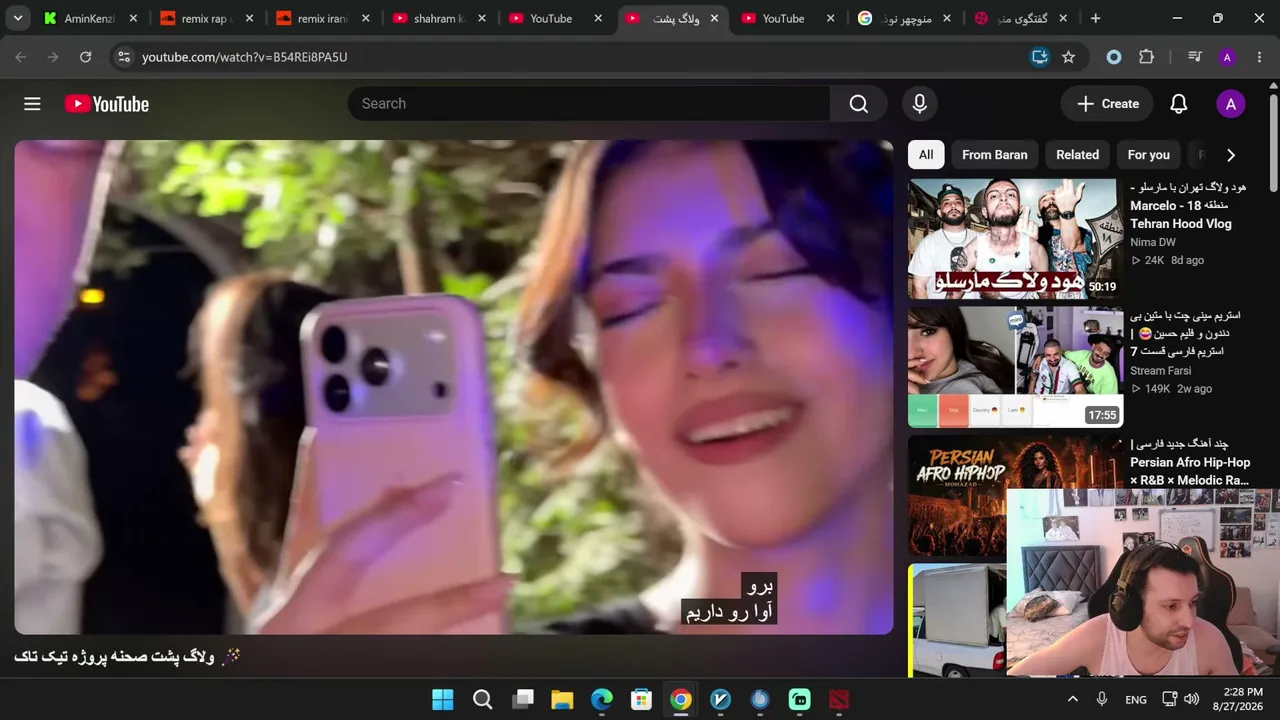Open Chrome media controls icon
The height and width of the screenshot is (720, 1280).
tap(1194, 57)
